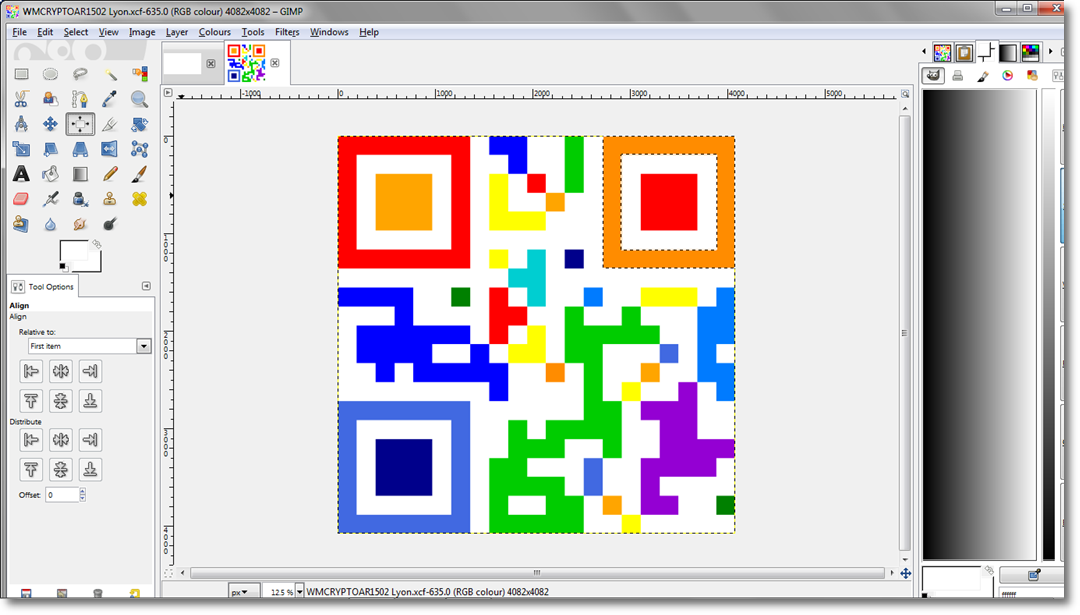Activate the Zoom magnifier tool
1080x615 pixels.
click(140, 99)
